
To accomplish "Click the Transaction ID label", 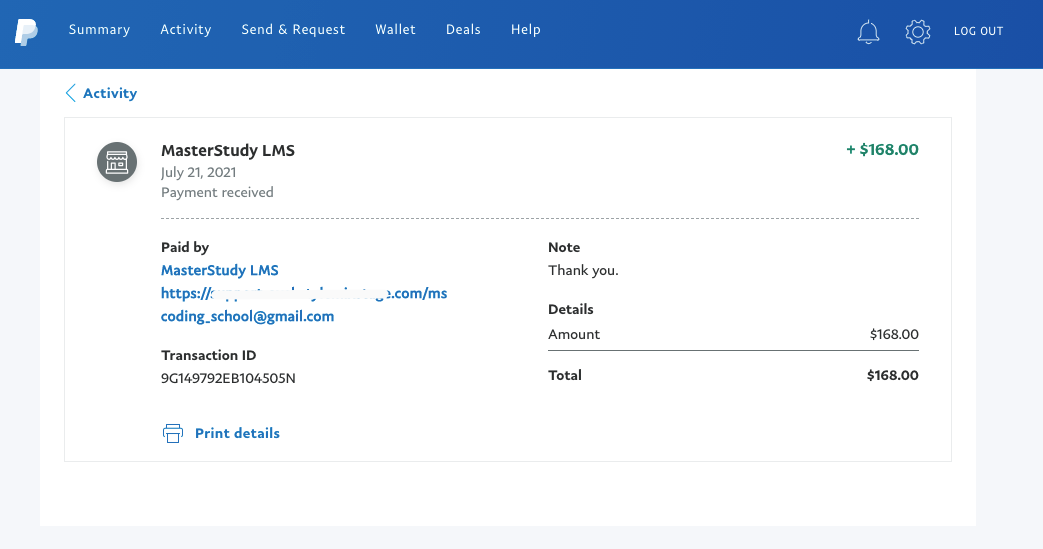I will (208, 355).
